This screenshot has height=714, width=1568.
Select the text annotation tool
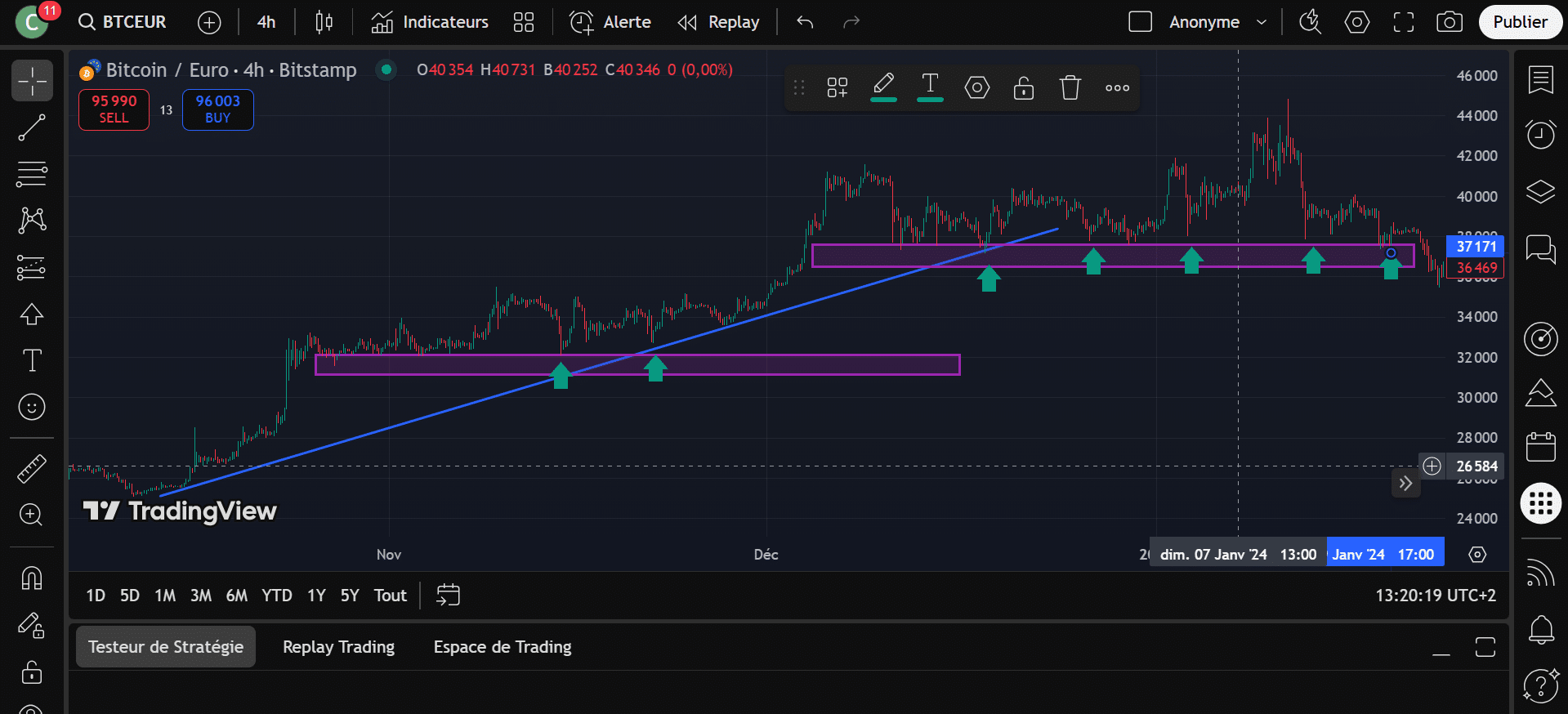pyautogui.click(x=32, y=360)
